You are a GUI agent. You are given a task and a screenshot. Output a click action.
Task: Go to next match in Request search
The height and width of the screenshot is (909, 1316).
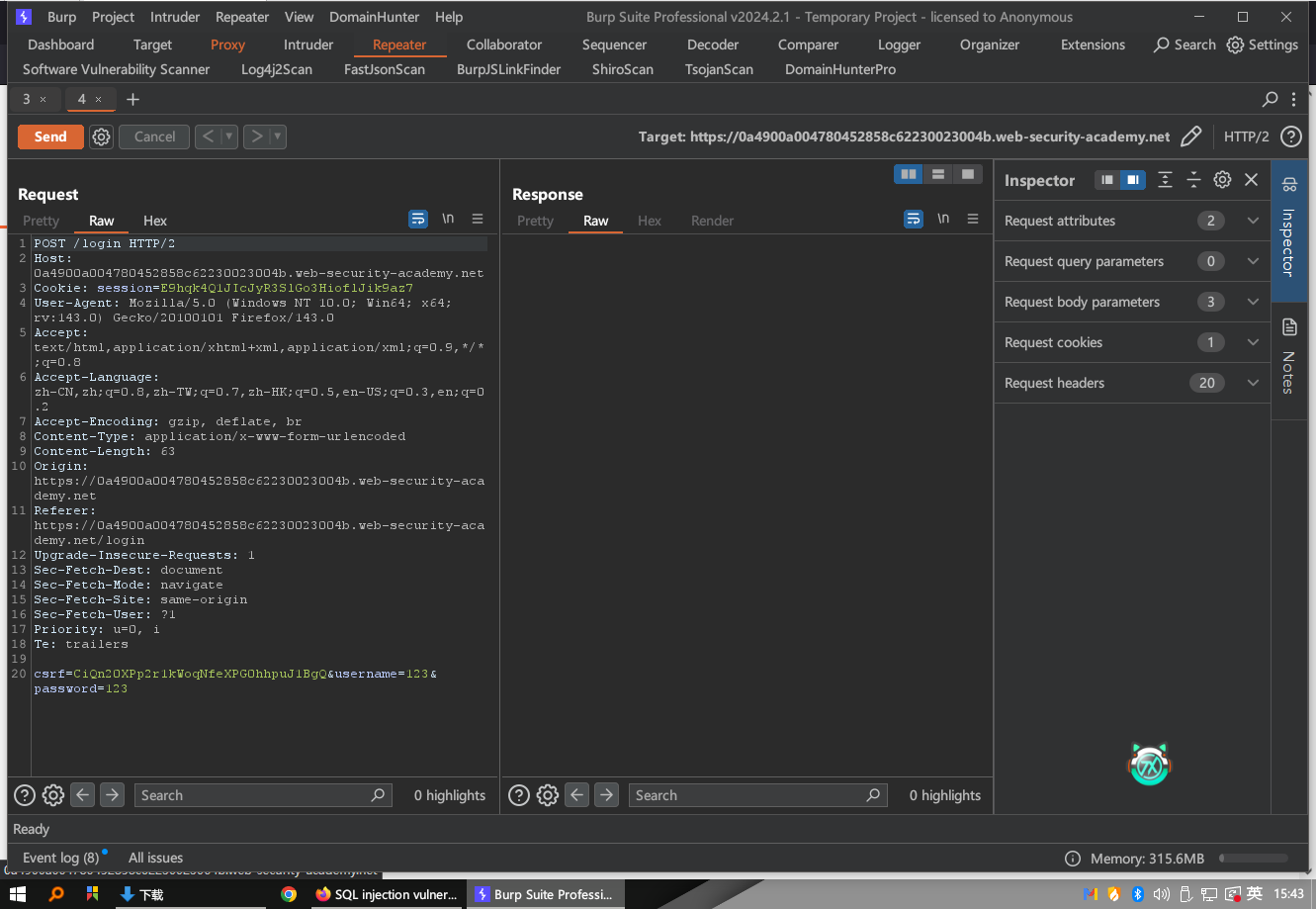(113, 794)
